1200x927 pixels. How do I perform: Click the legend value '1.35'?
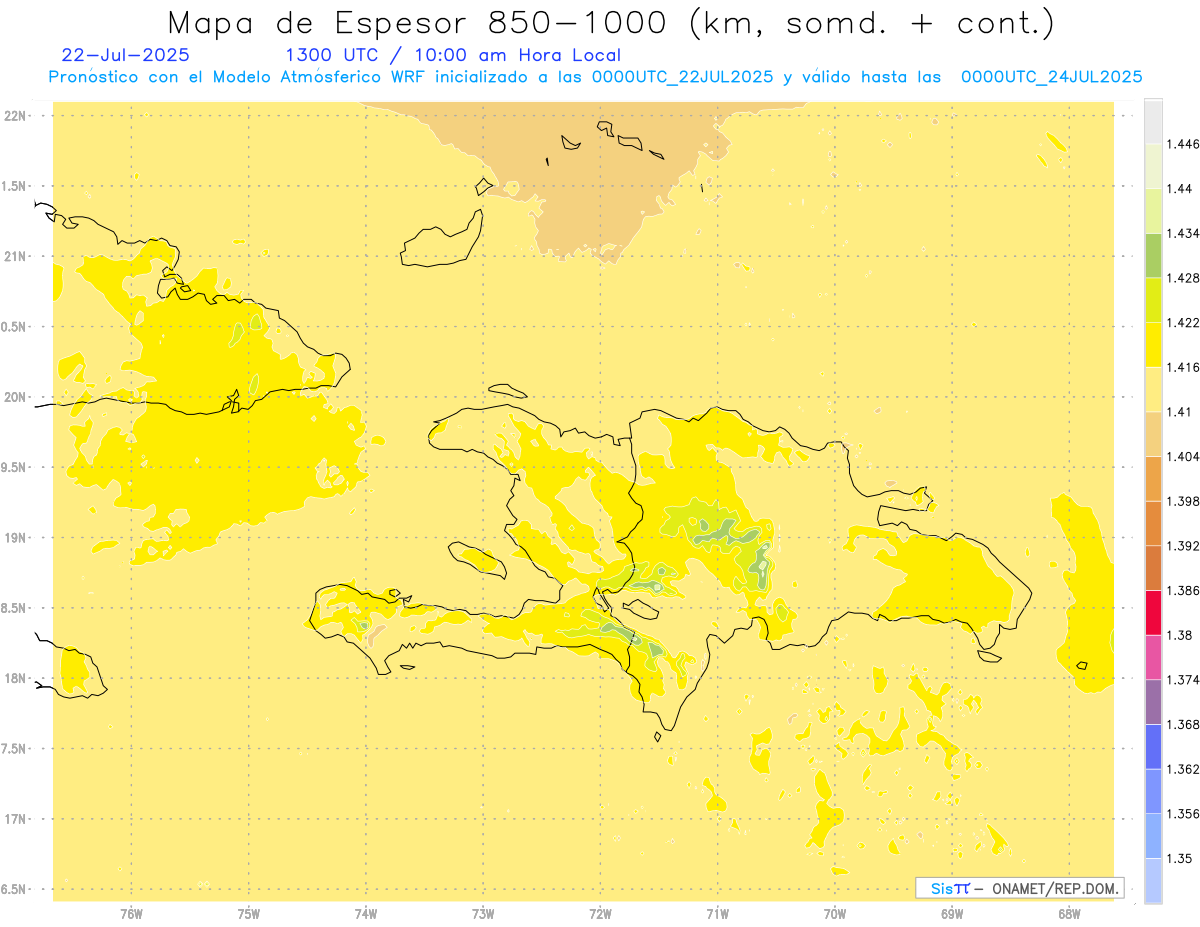click(x=1180, y=858)
